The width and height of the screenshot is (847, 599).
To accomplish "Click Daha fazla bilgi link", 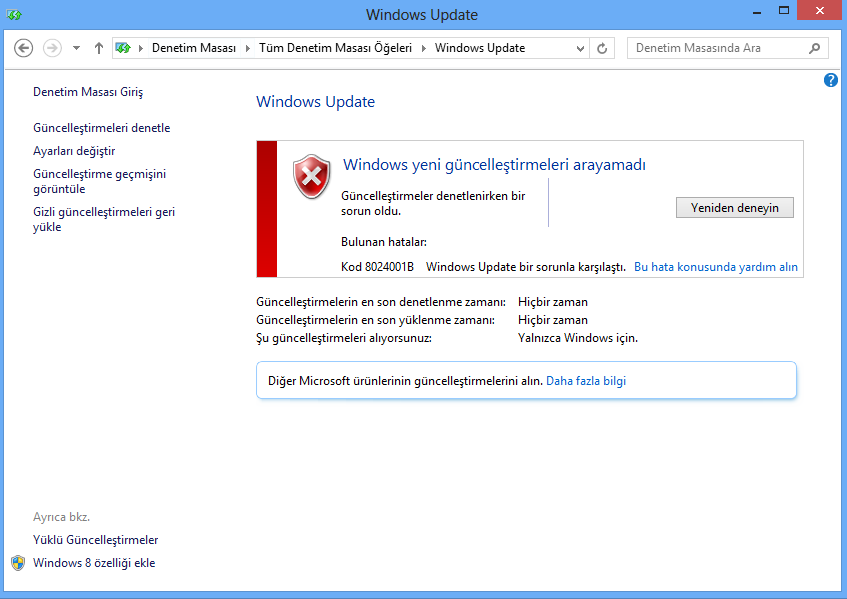I will coord(586,381).
